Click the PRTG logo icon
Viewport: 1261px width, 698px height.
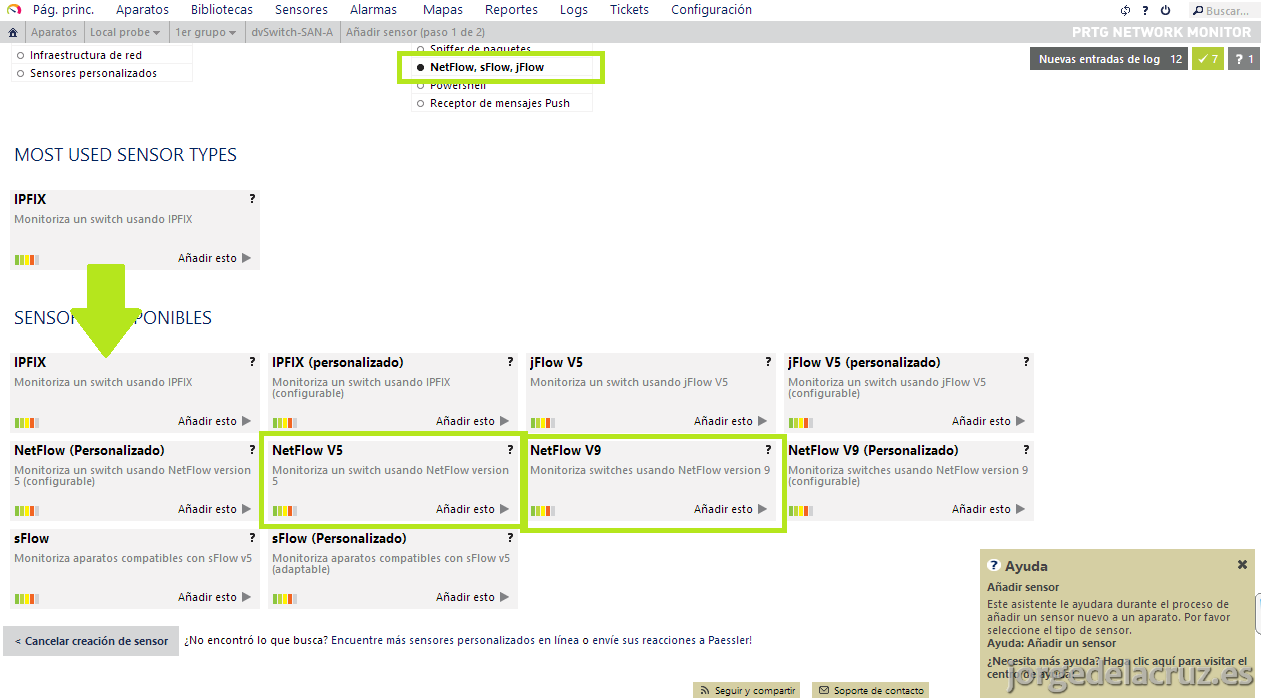[13, 10]
